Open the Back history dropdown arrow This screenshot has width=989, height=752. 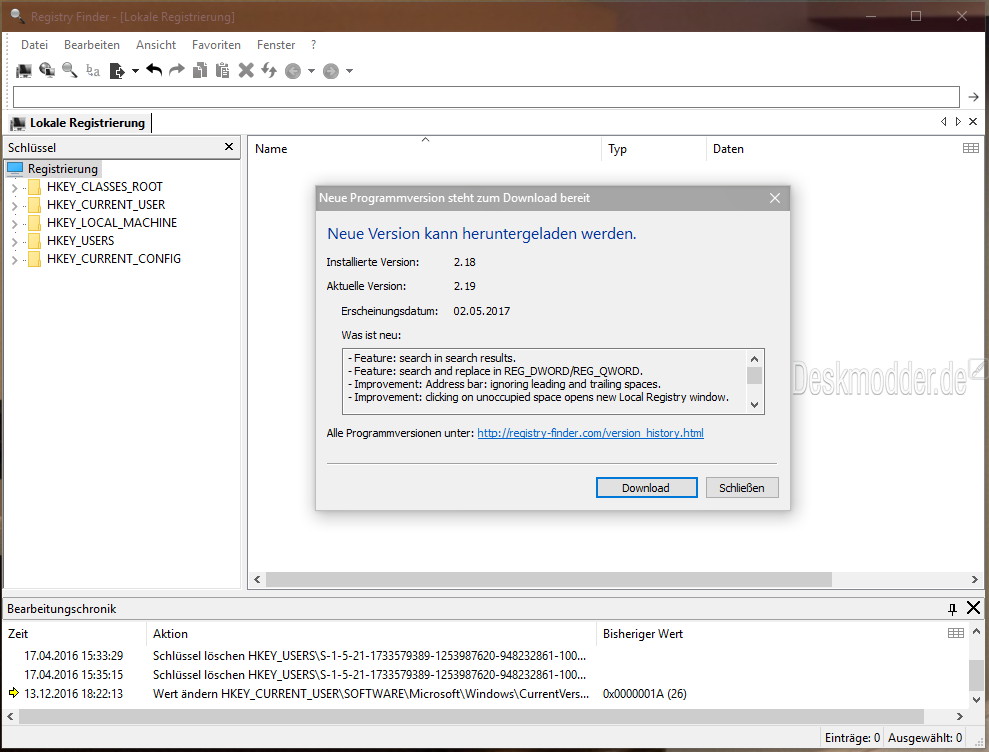311,71
